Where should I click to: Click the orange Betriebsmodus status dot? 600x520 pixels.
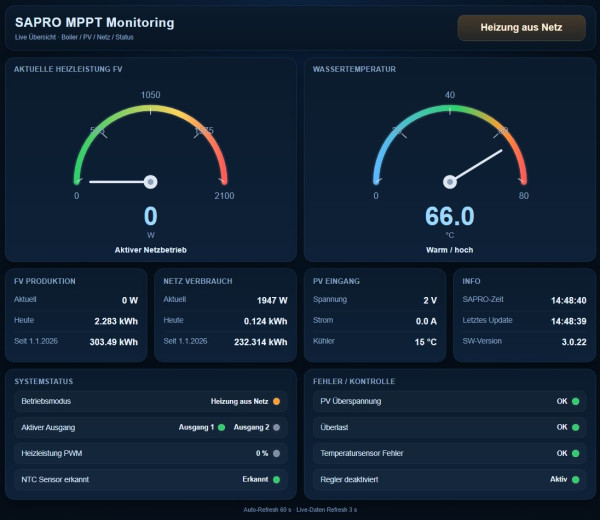[x=277, y=401]
